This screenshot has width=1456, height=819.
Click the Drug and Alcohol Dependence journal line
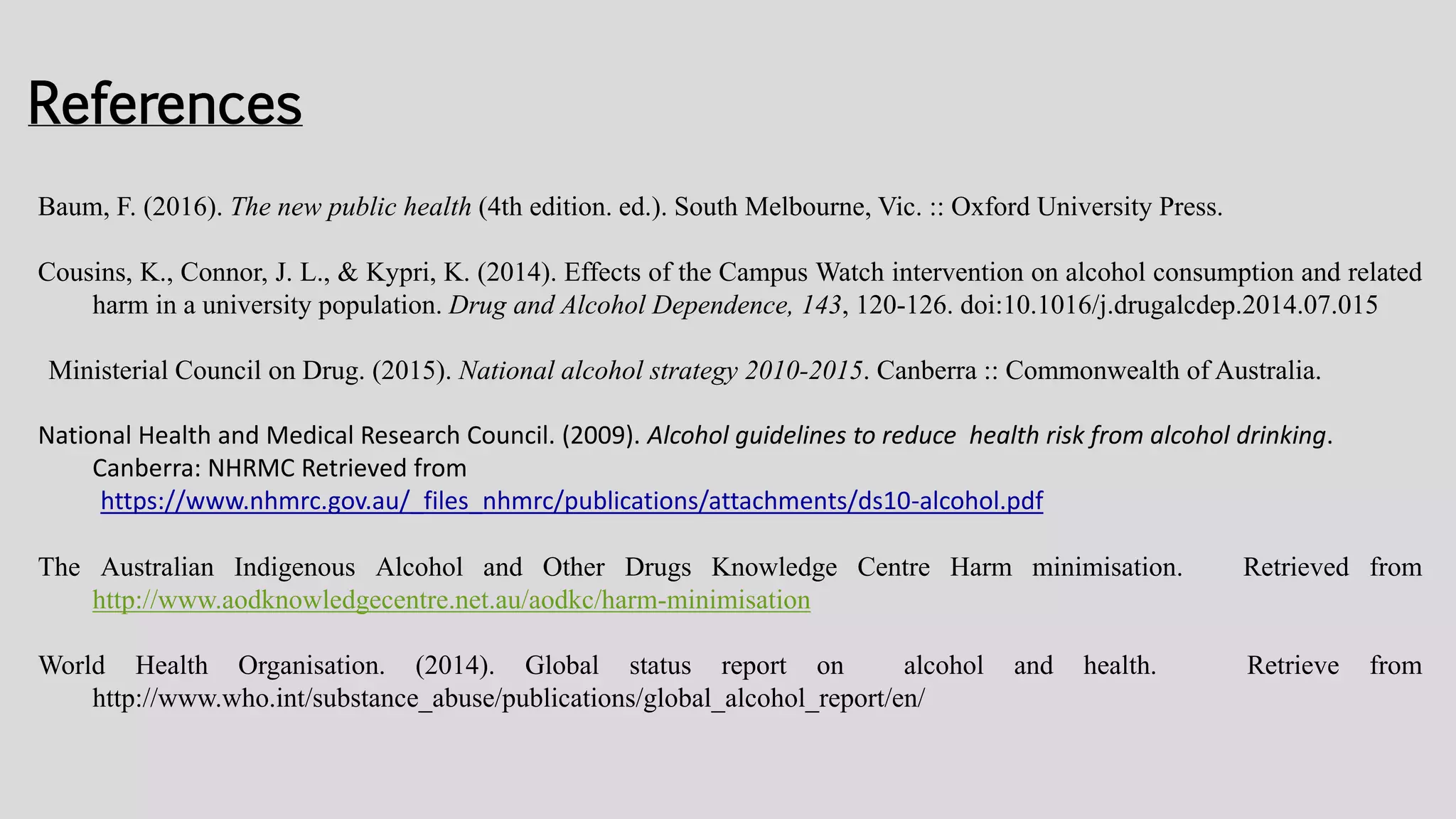[x=735, y=305]
